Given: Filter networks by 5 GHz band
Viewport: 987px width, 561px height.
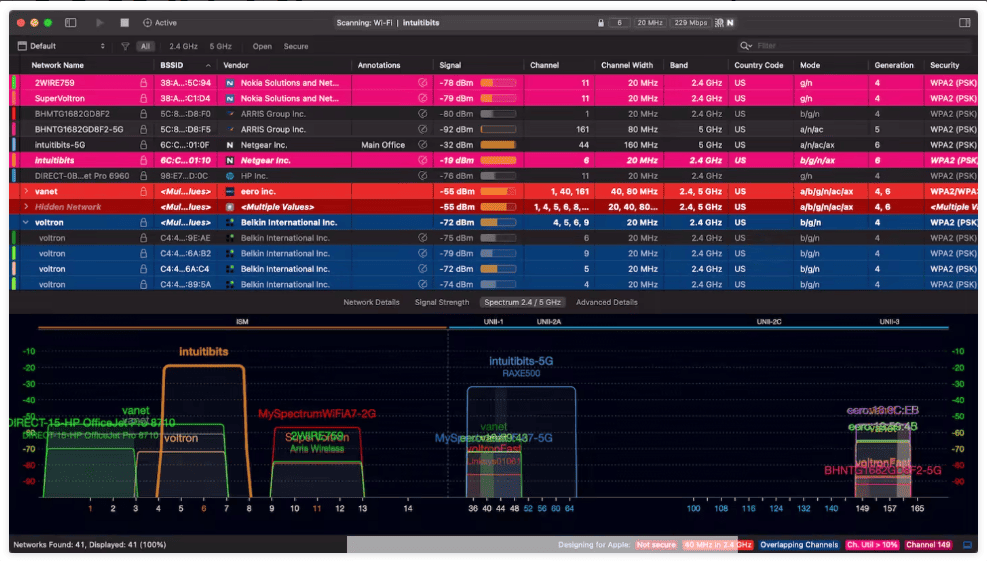Looking at the screenshot, I should pos(220,46).
